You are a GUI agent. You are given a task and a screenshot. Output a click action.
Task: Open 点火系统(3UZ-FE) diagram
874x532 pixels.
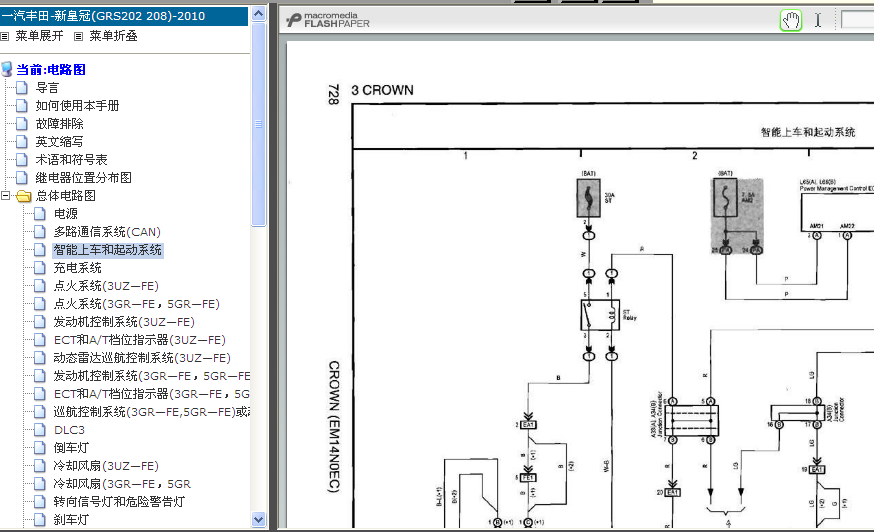[106, 286]
